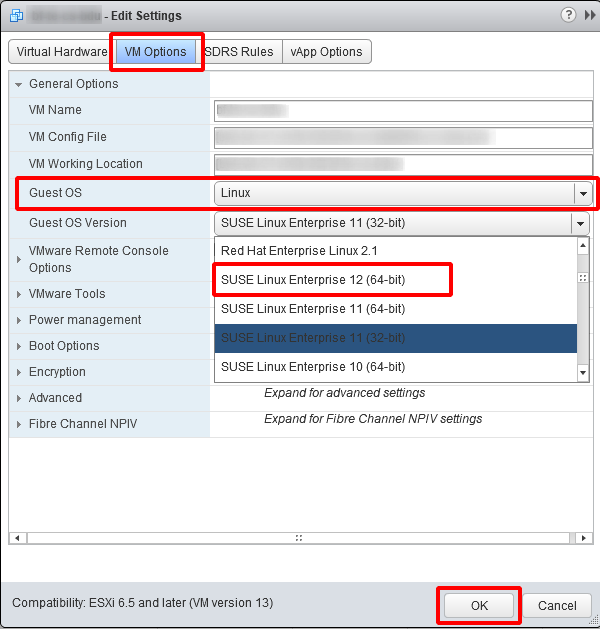The image size is (600, 629).
Task: Expand the Power management section
Action: pyautogui.click(x=19, y=320)
